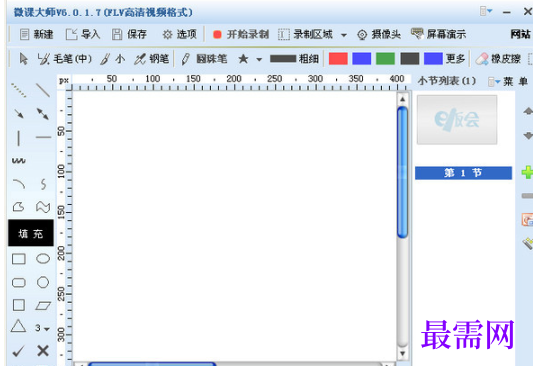Image resolution: width=533 pixels, height=366 pixels.
Task: Select the 钢笔 pen tool
Action: pos(151,59)
